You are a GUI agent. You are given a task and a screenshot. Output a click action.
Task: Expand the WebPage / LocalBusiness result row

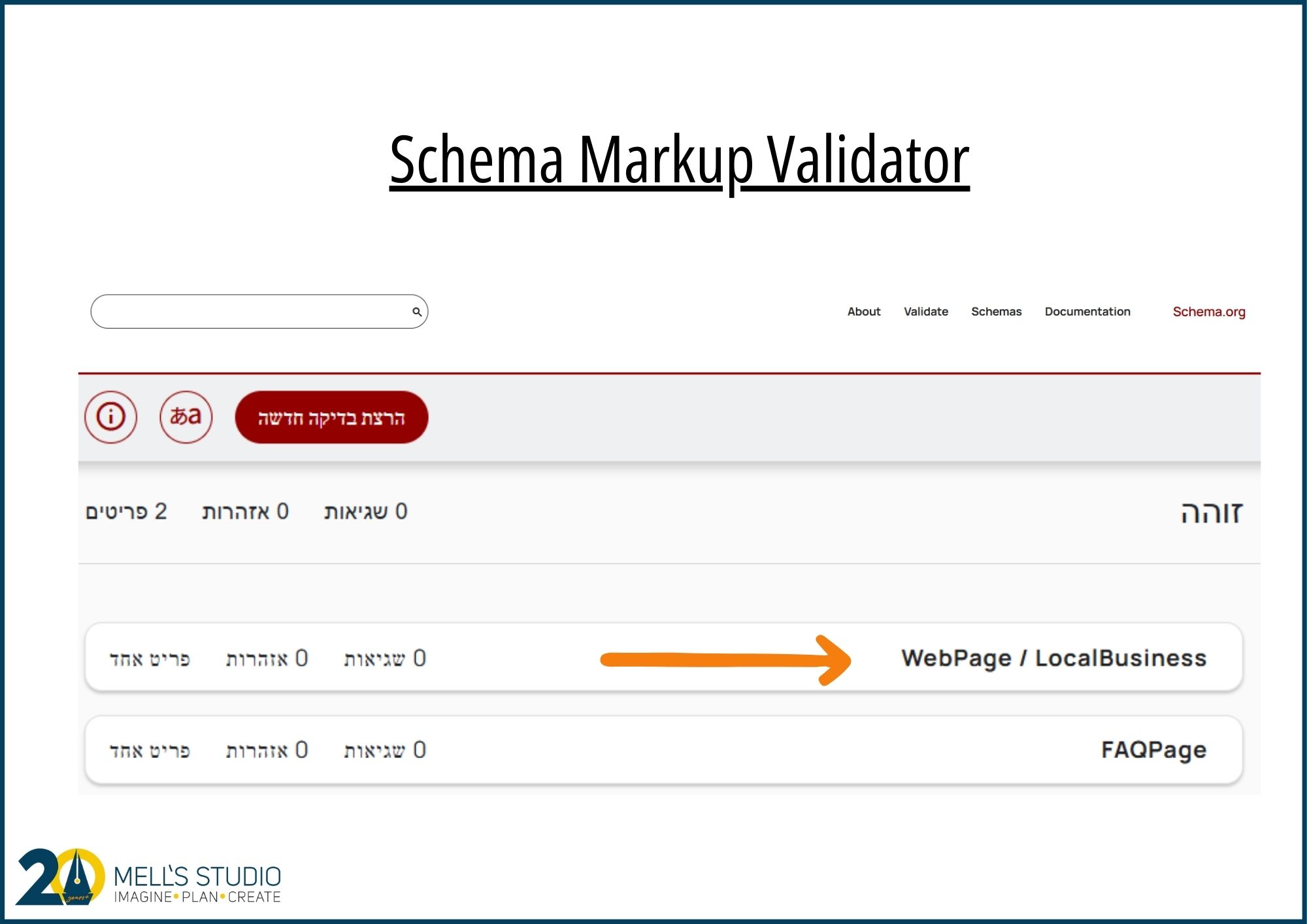click(x=1053, y=658)
